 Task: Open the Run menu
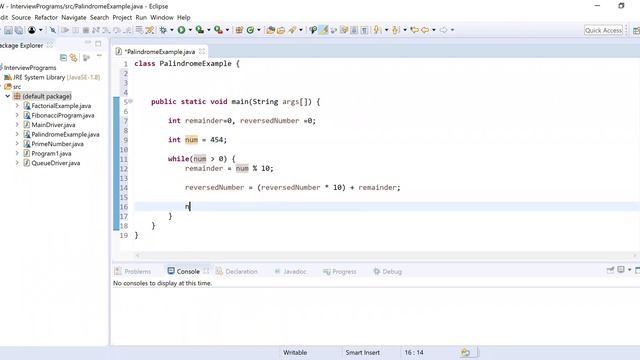coord(141,18)
